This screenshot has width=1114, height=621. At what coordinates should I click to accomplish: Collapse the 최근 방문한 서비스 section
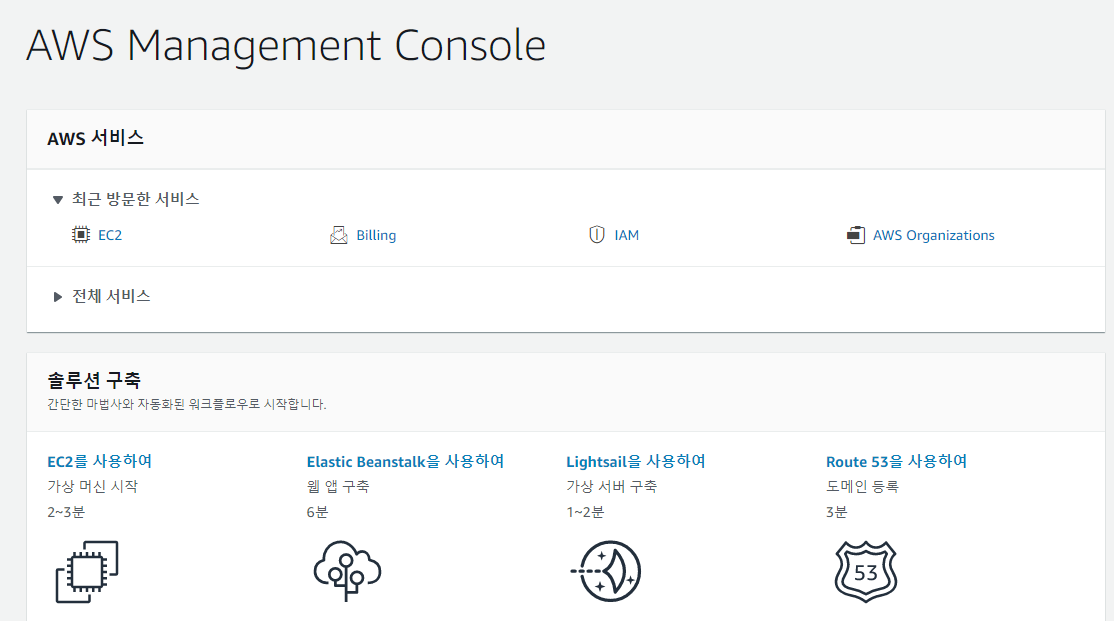58,200
